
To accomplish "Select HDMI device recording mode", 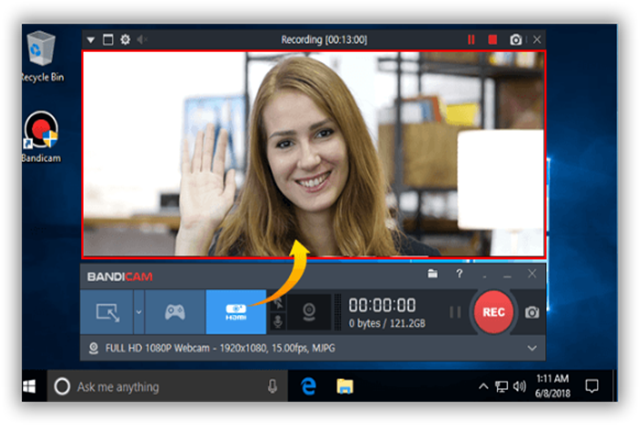I will pyautogui.click(x=236, y=312).
